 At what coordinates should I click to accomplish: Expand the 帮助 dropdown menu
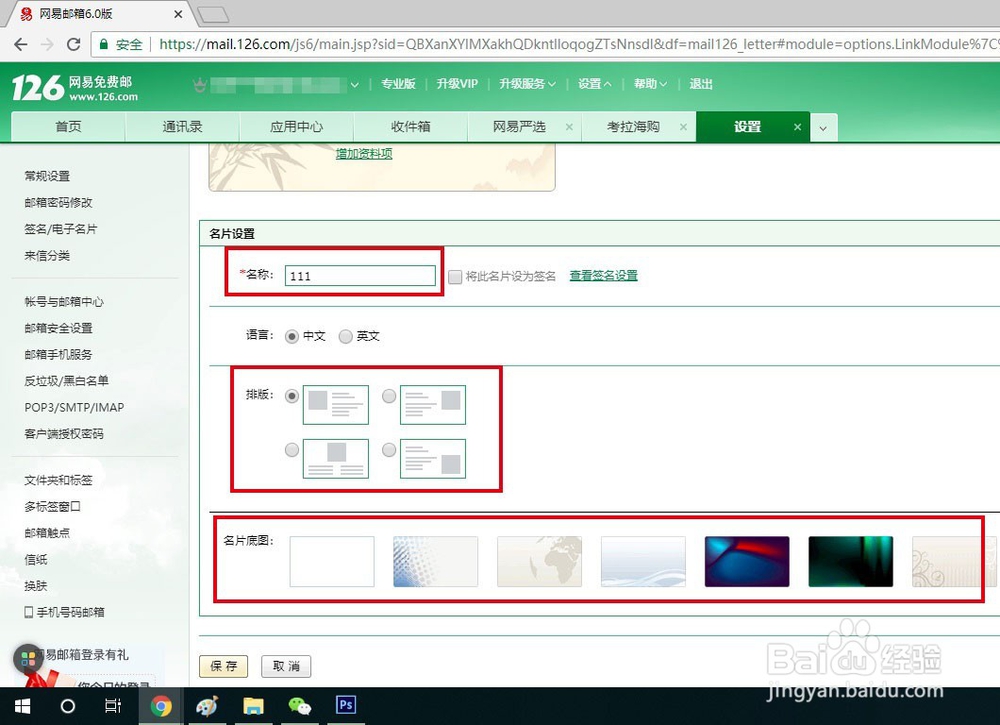[650, 84]
